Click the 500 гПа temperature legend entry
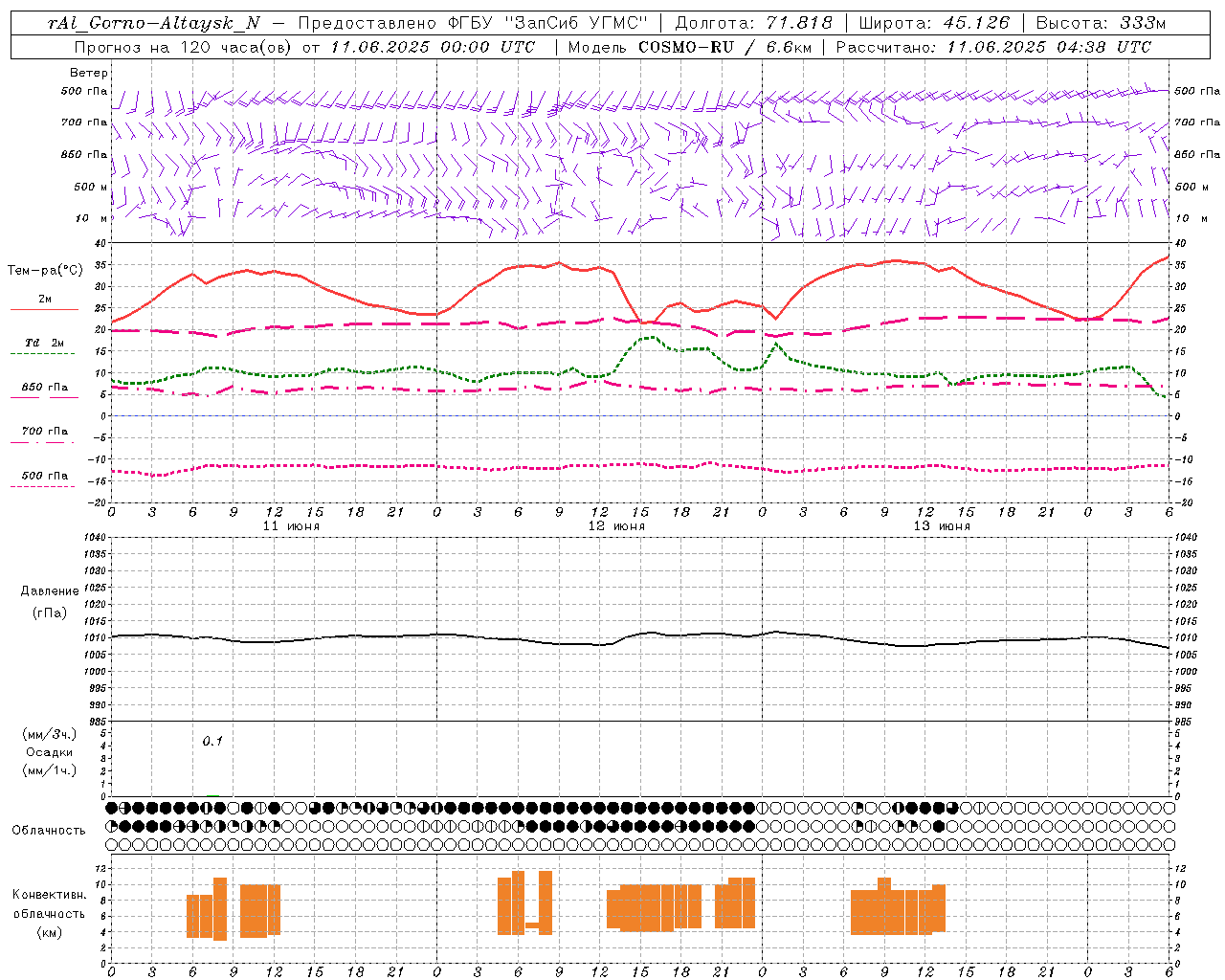 [45, 475]
